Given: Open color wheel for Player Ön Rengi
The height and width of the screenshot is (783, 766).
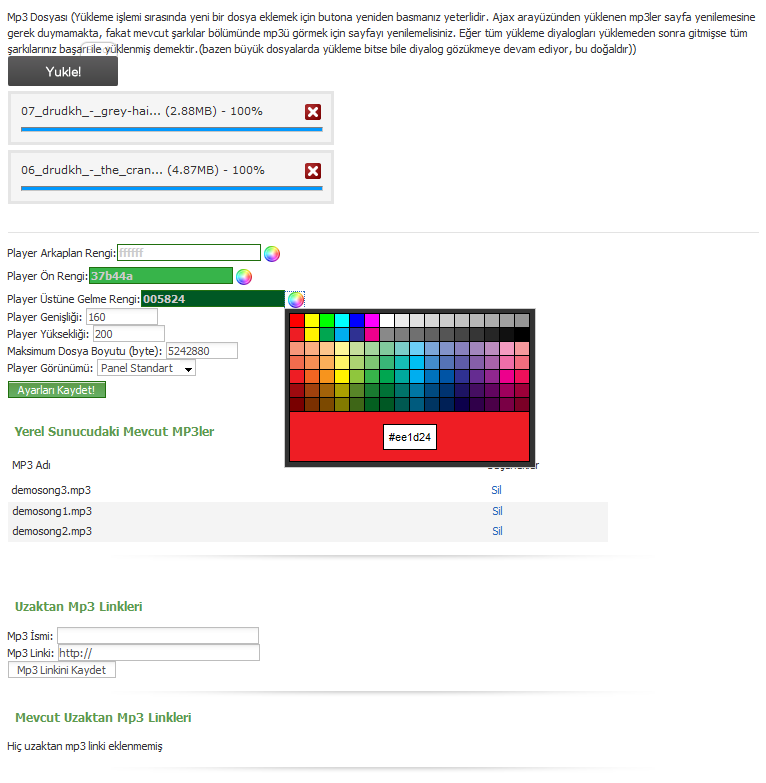Looking at the screenshot, I should (244, 277).
